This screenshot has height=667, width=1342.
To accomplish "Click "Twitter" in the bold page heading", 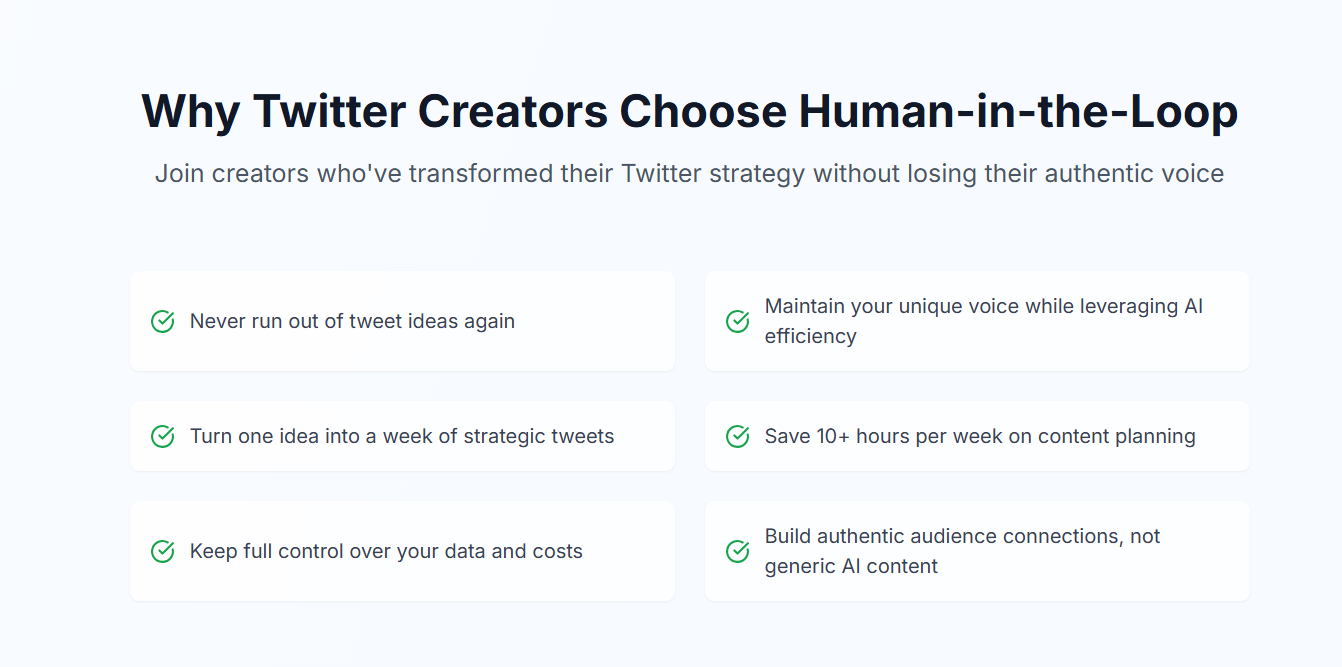I will tap(329, 111).
